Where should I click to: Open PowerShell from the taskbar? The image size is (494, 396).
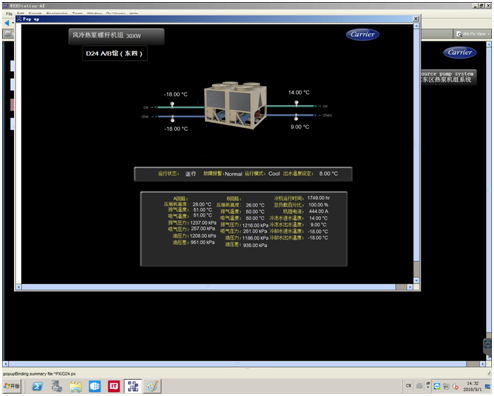(x=37, y=386)
